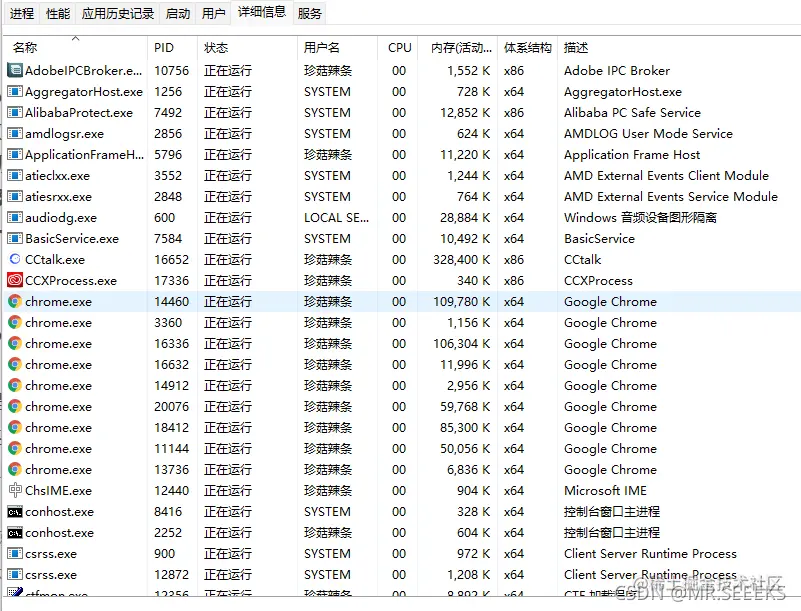Viewport: 801px width, 611px height.
Task: Click Chrome icon for PID 3360
Action: [15, 322]
